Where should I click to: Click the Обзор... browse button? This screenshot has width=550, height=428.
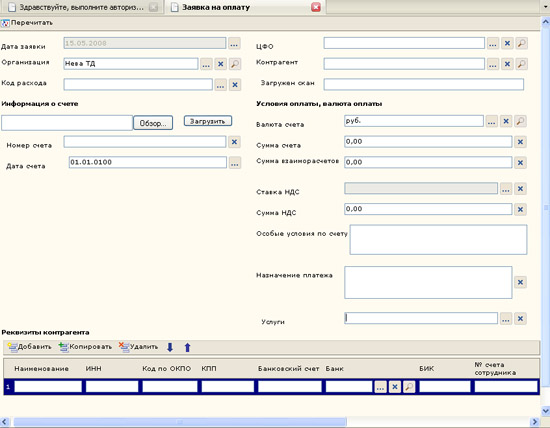tap(153, 123)
